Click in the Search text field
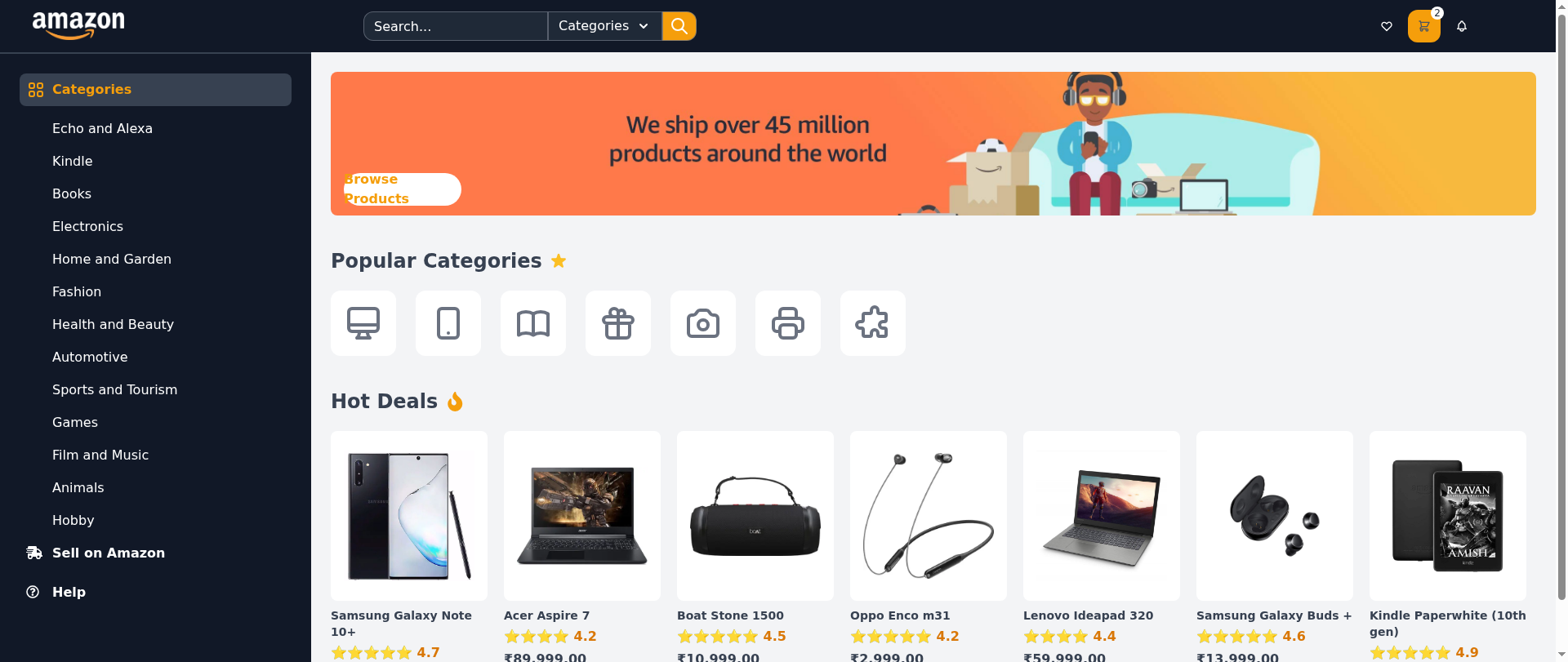The height and width of the screenshot is (662, 1568). point(455,26)
